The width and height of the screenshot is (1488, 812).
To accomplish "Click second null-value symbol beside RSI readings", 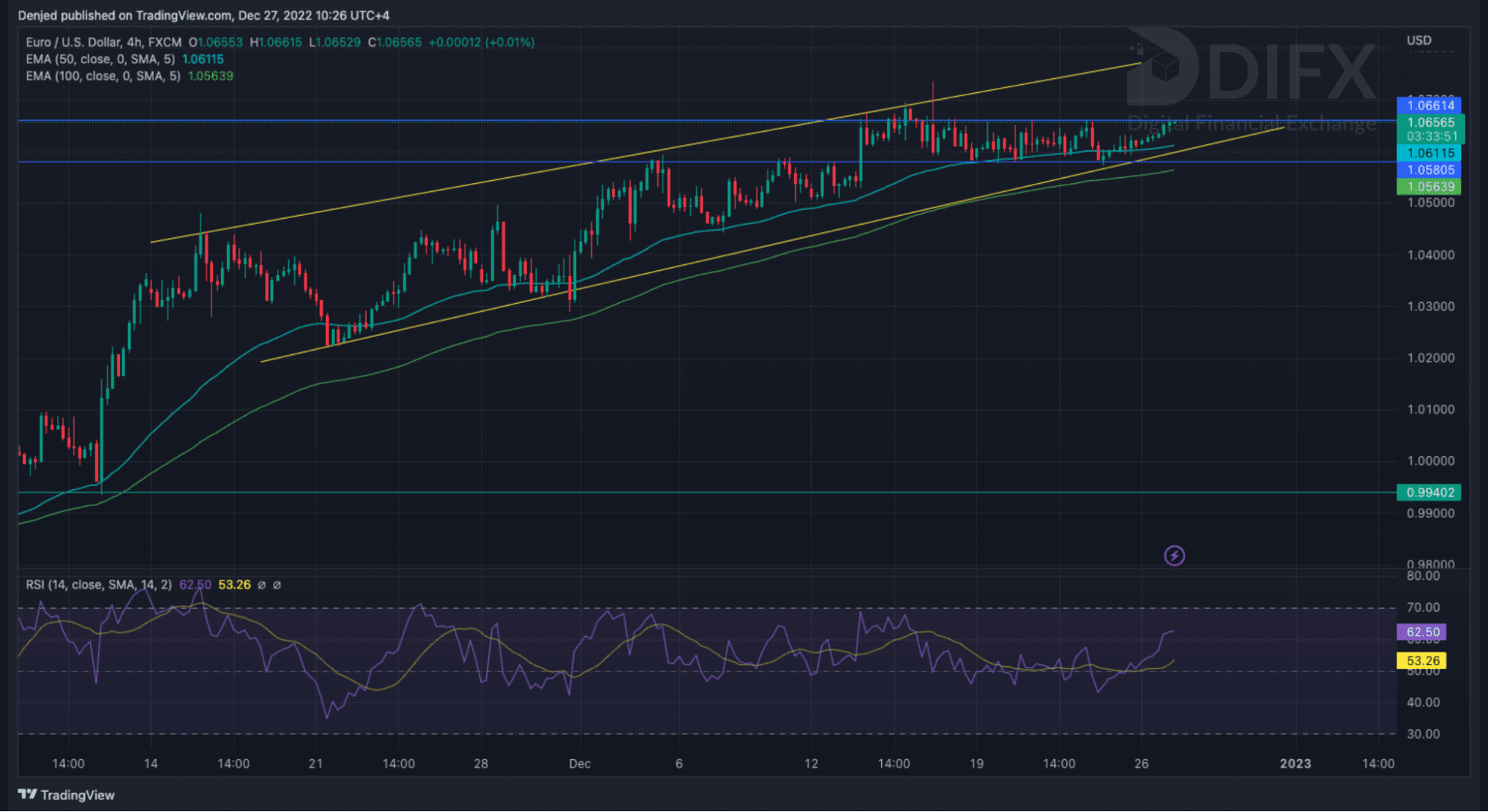I will tap(277, 585).
